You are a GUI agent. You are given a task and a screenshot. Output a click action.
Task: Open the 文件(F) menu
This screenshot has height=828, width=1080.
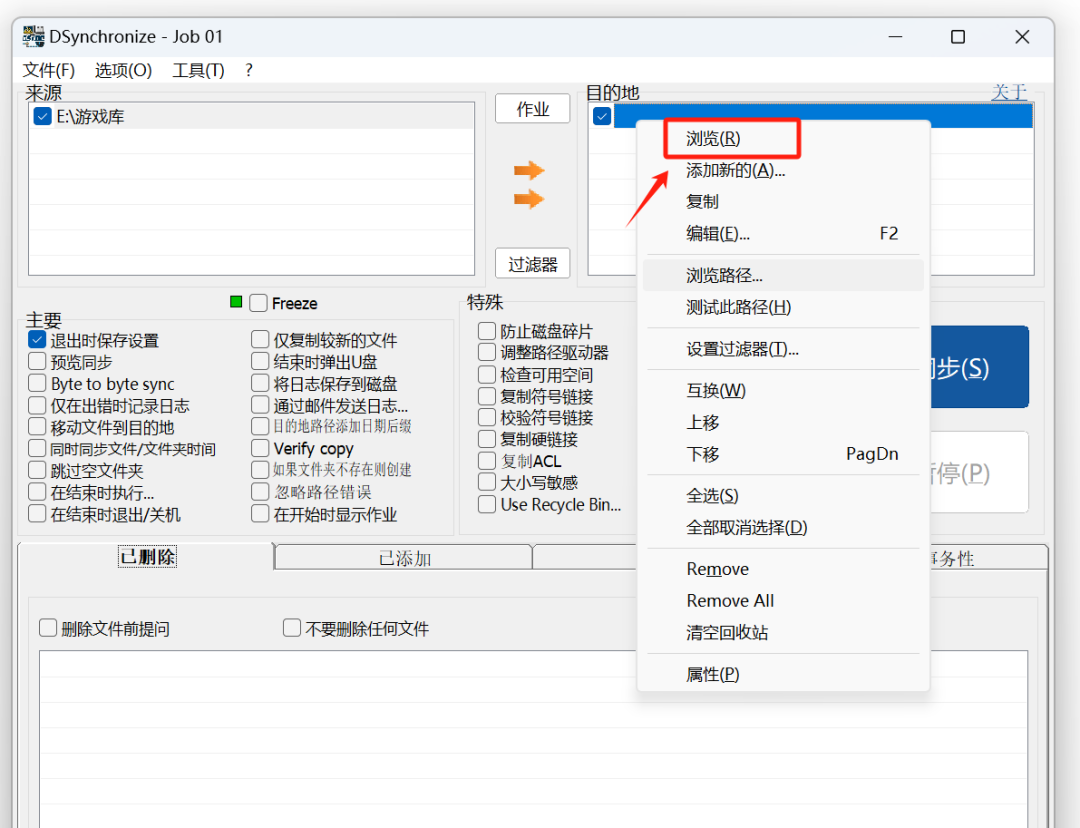(48, 70)
